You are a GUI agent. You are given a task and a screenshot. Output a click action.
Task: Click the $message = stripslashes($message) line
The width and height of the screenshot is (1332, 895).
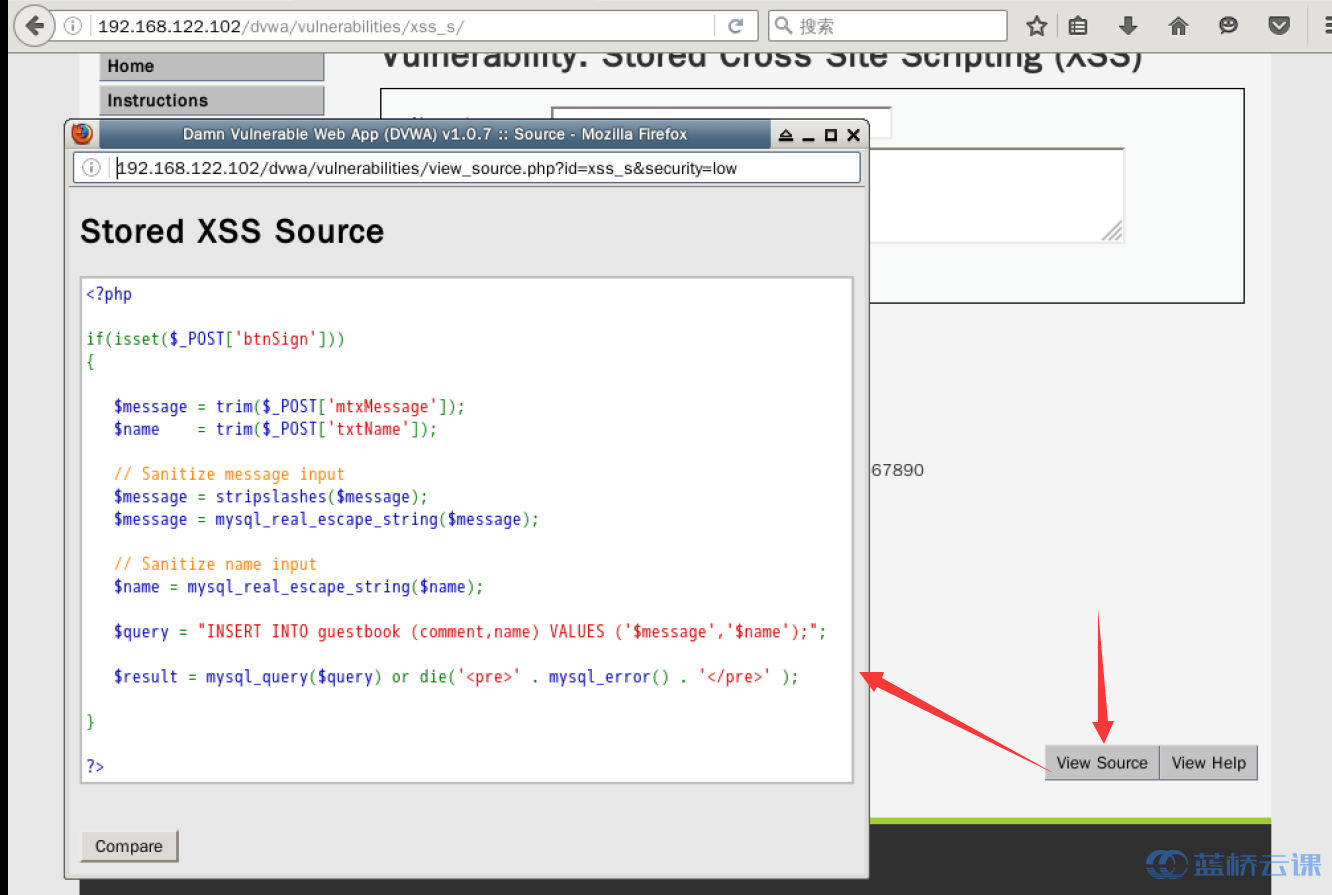point(271,497)
